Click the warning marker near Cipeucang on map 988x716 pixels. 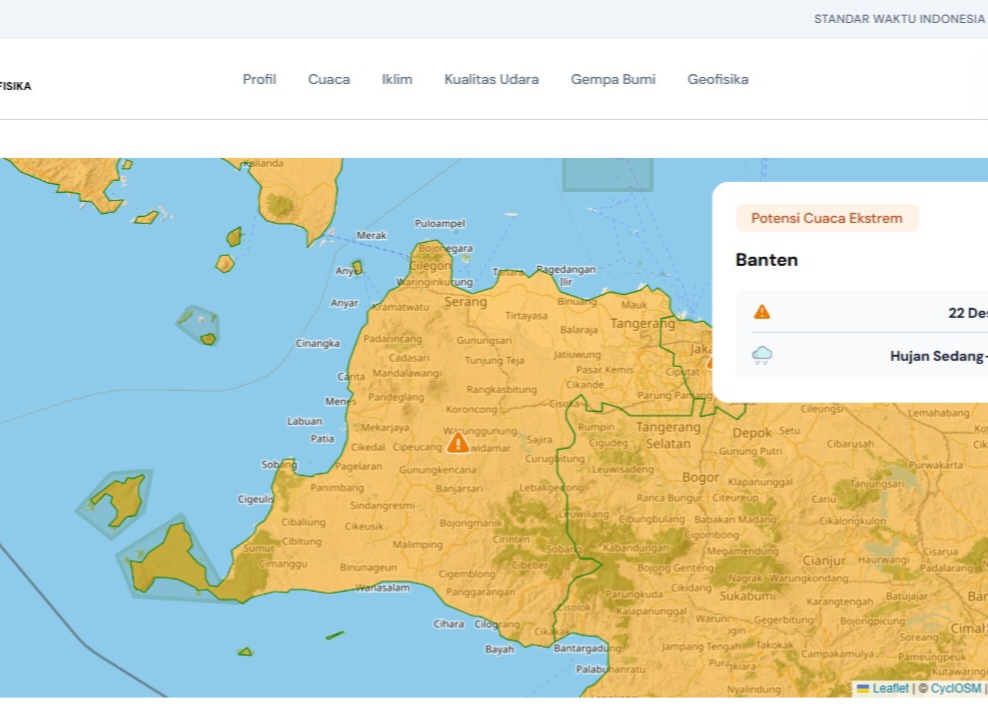[x=458, y=442]
